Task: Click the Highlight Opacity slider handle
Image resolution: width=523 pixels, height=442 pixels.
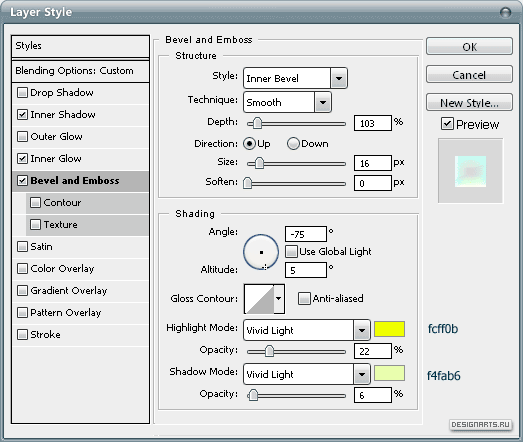Action: pos(270,351)
